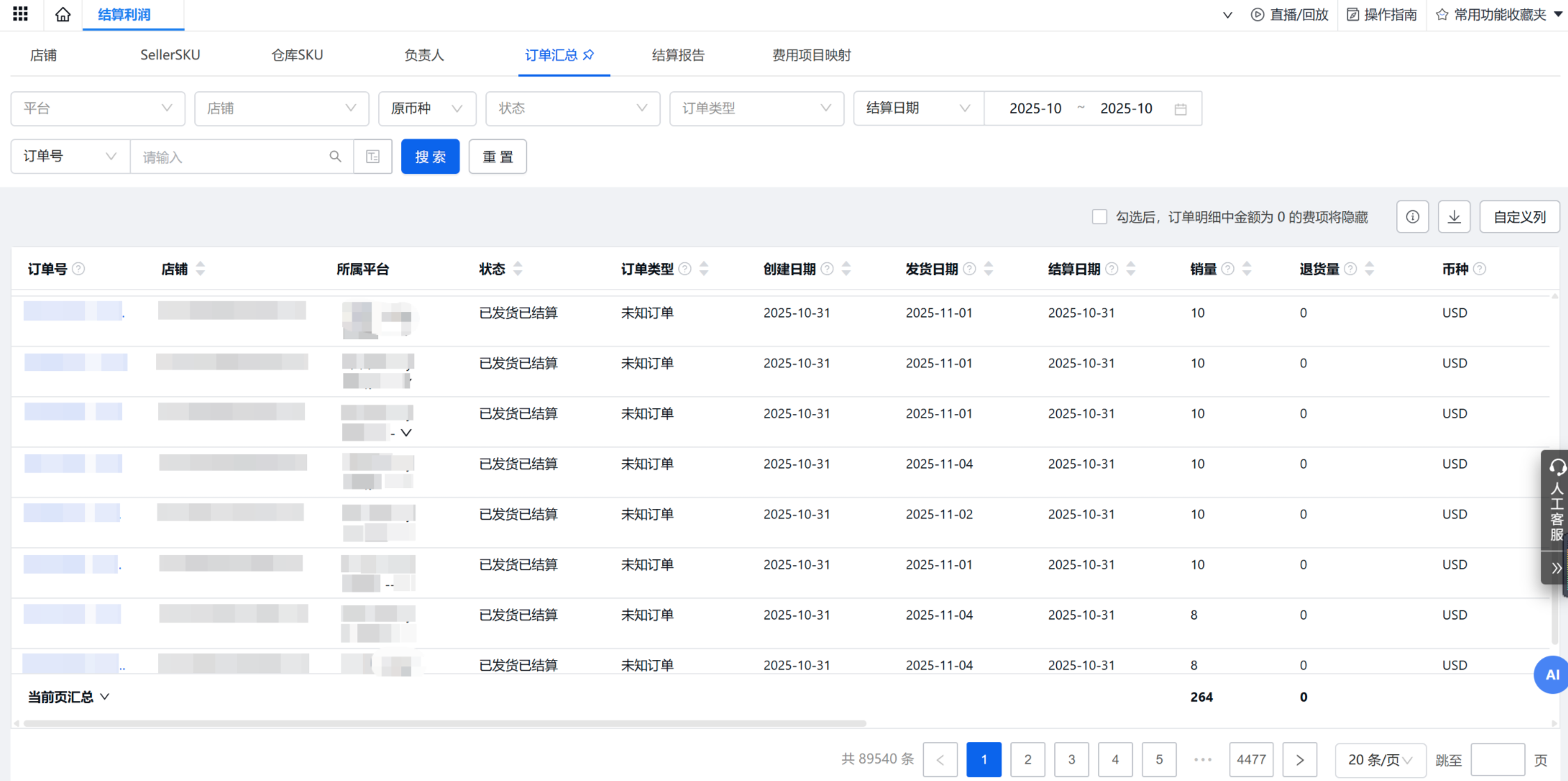Go to page 2
The width and height of the screenshot is (1568, 781).
pos(1028,759)
